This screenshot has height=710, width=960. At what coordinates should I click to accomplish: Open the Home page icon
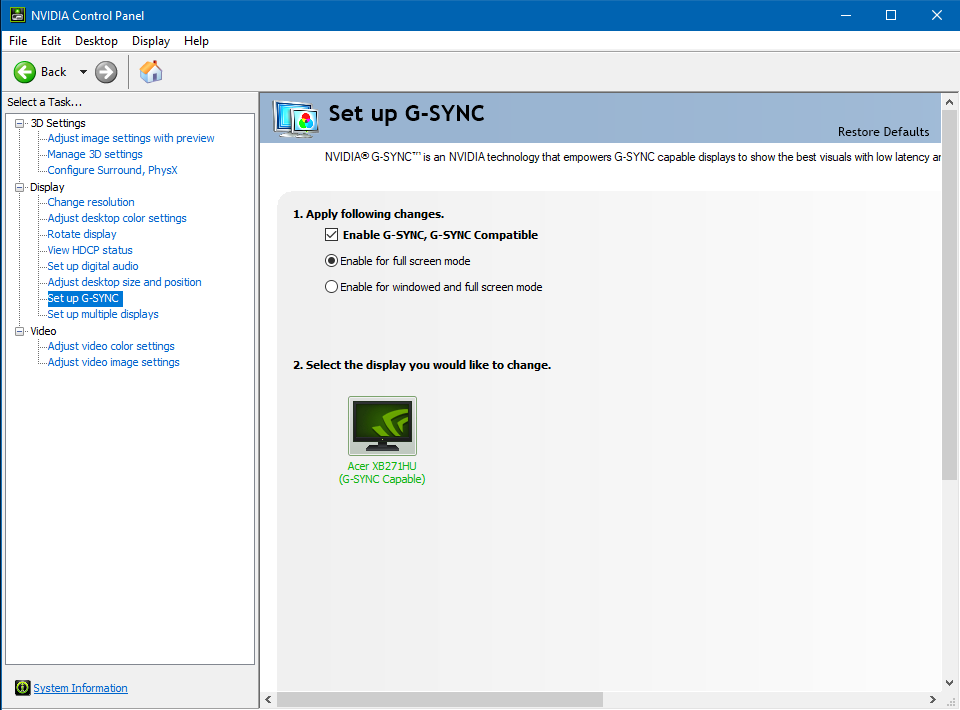(x=151, y=72)
